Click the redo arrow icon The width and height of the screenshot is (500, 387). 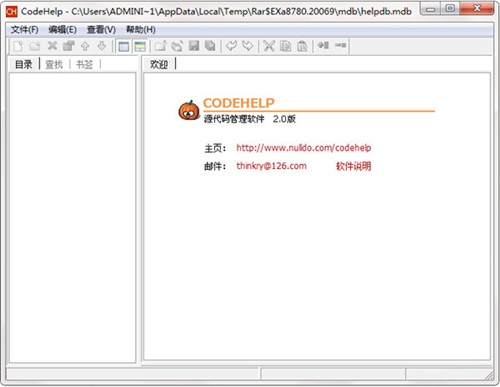[248, 46]
